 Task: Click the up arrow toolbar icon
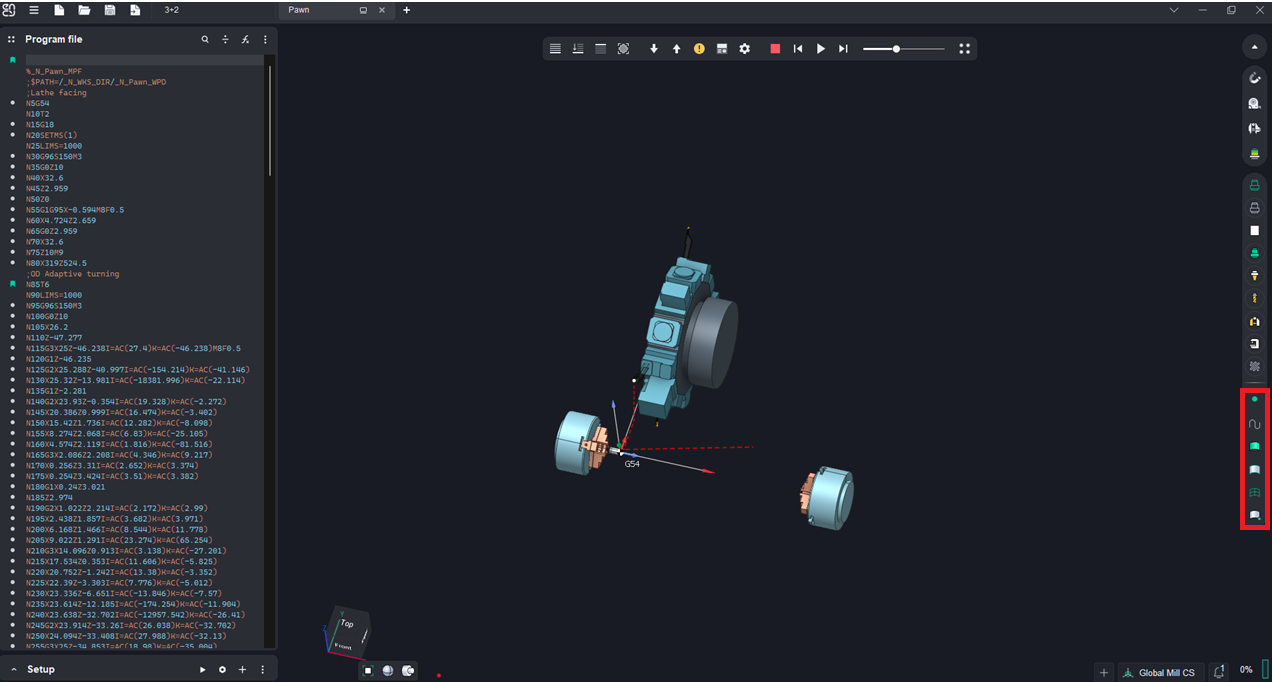pos(676,49)
